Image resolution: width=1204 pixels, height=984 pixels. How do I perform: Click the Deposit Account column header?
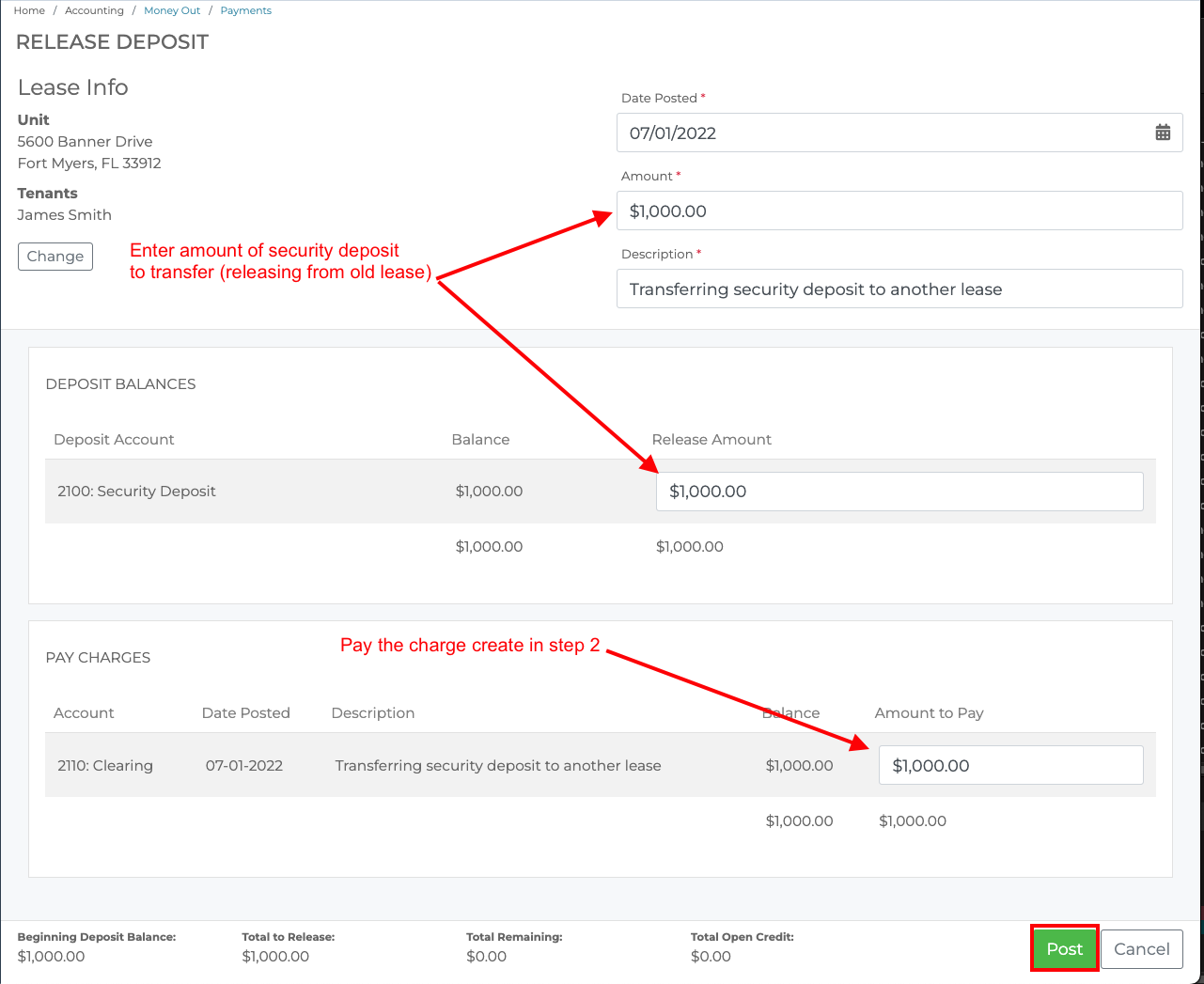[x=114, y=439]
